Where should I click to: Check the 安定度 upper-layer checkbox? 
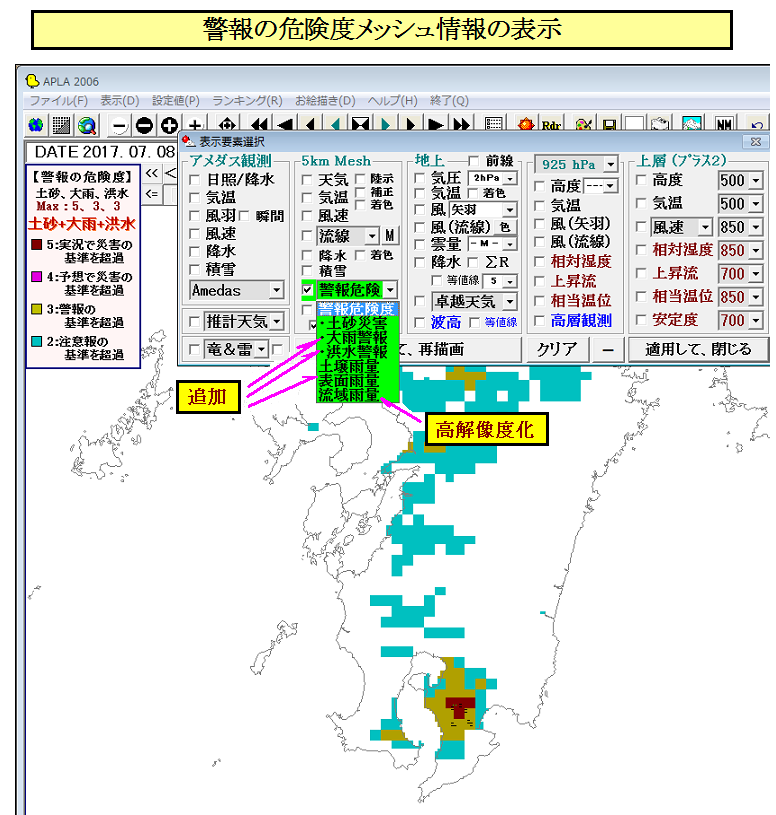click(641, 320)
